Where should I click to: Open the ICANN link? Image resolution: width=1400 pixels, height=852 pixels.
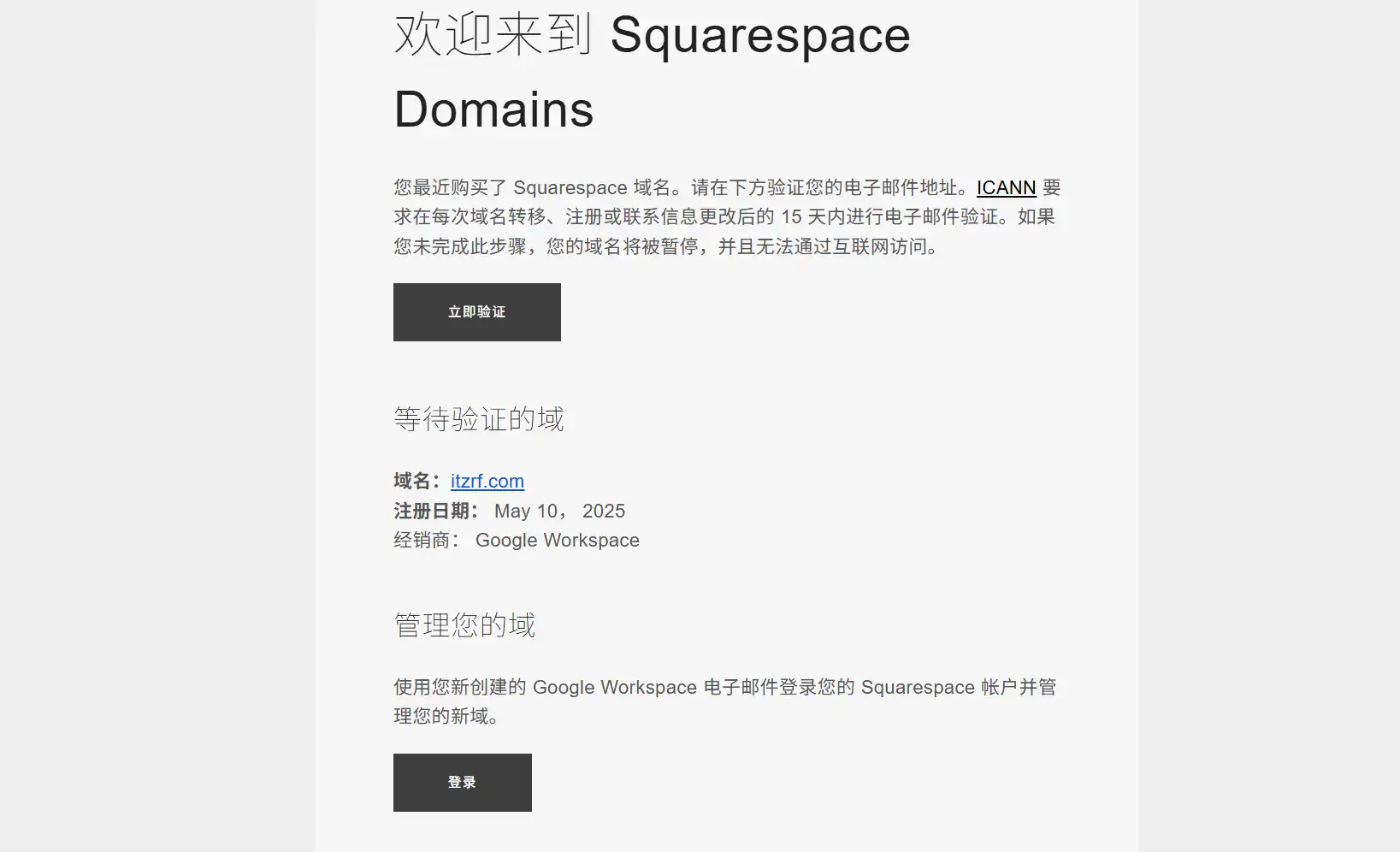1006,187
